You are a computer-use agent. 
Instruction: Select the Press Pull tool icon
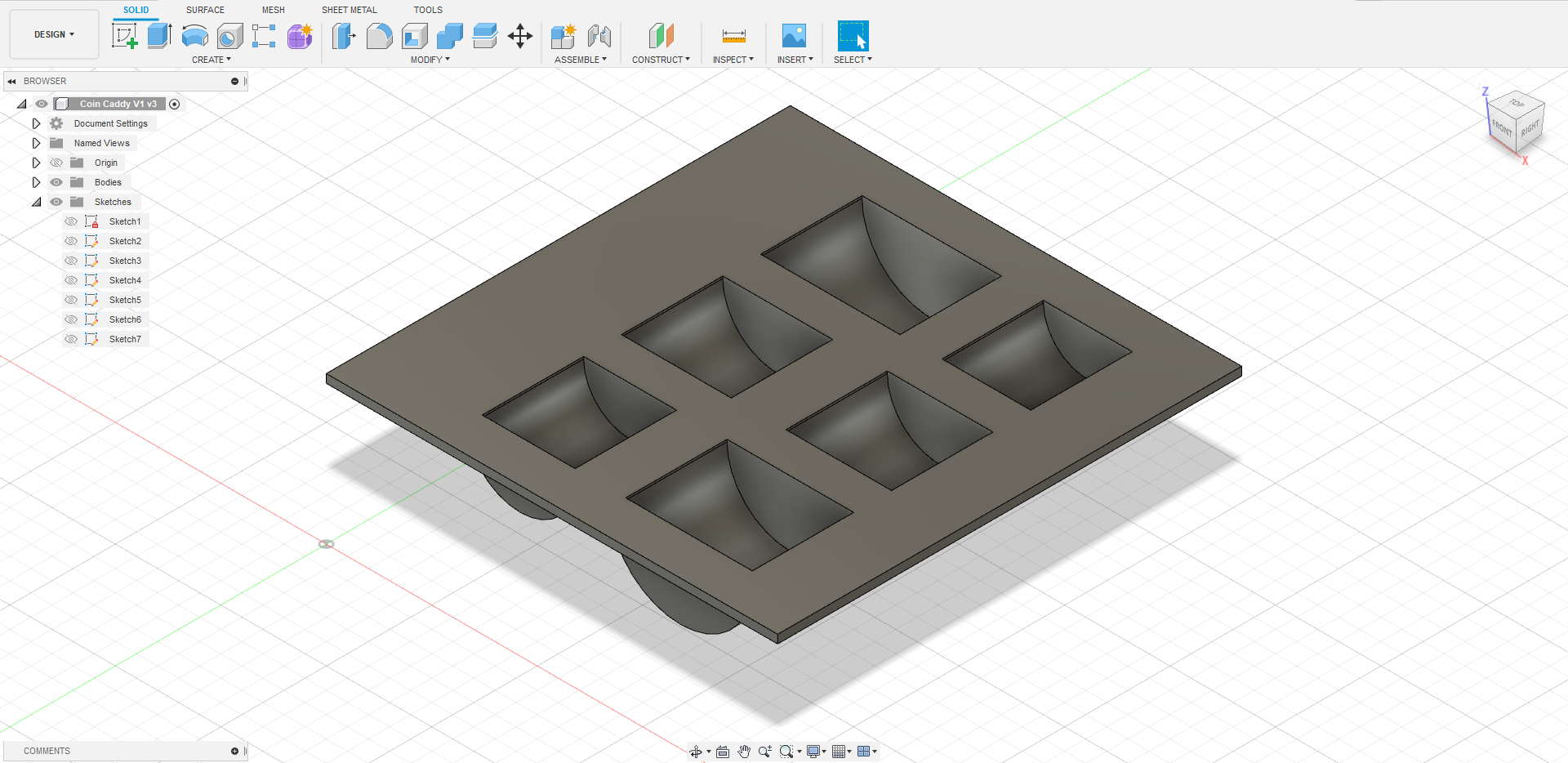click(344, 36)
